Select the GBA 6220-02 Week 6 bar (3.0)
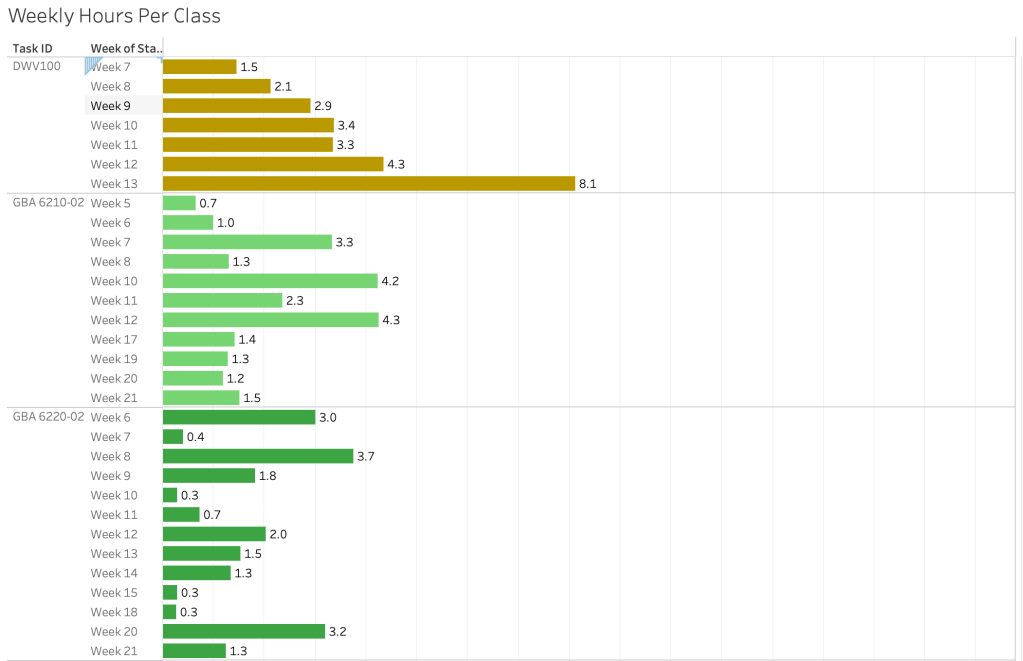The width and height of the screenshot is (1023, 661). click(239, 417)
